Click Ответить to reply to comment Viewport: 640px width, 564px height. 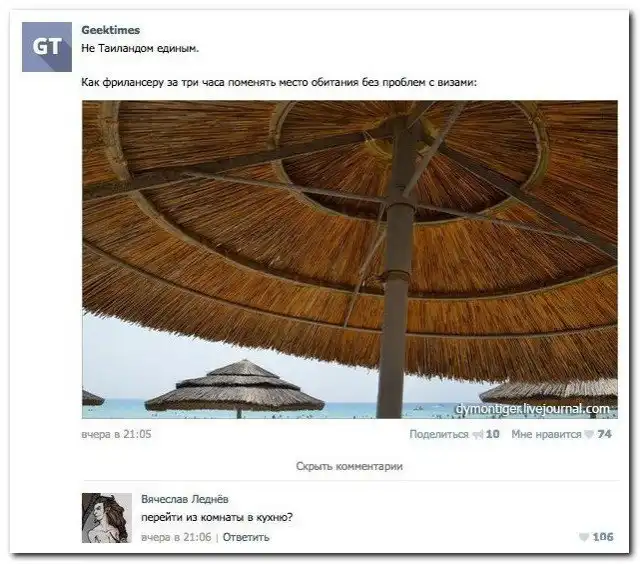(245, 537)
